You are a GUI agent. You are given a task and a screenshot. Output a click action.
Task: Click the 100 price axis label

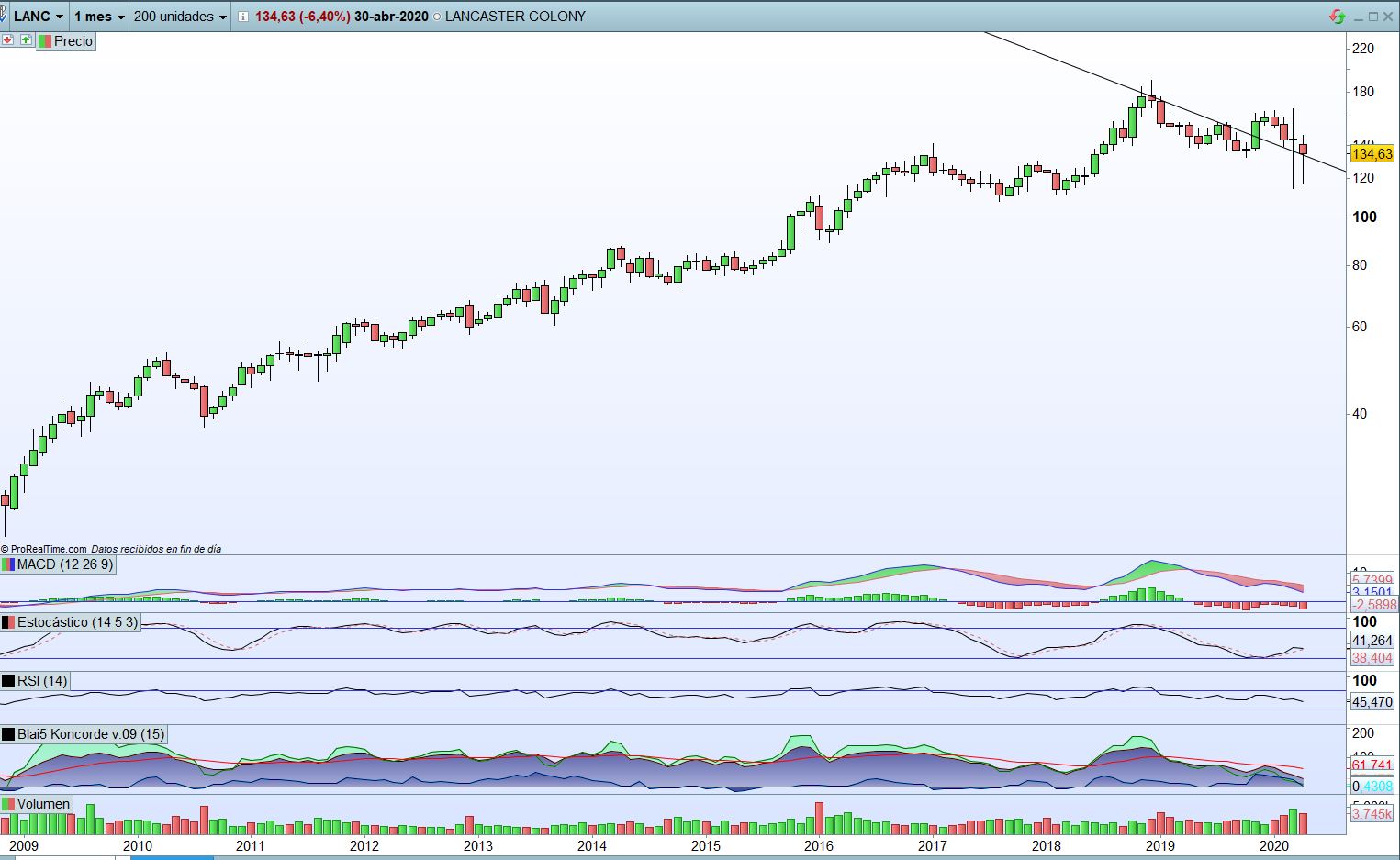click(1365, 218)
